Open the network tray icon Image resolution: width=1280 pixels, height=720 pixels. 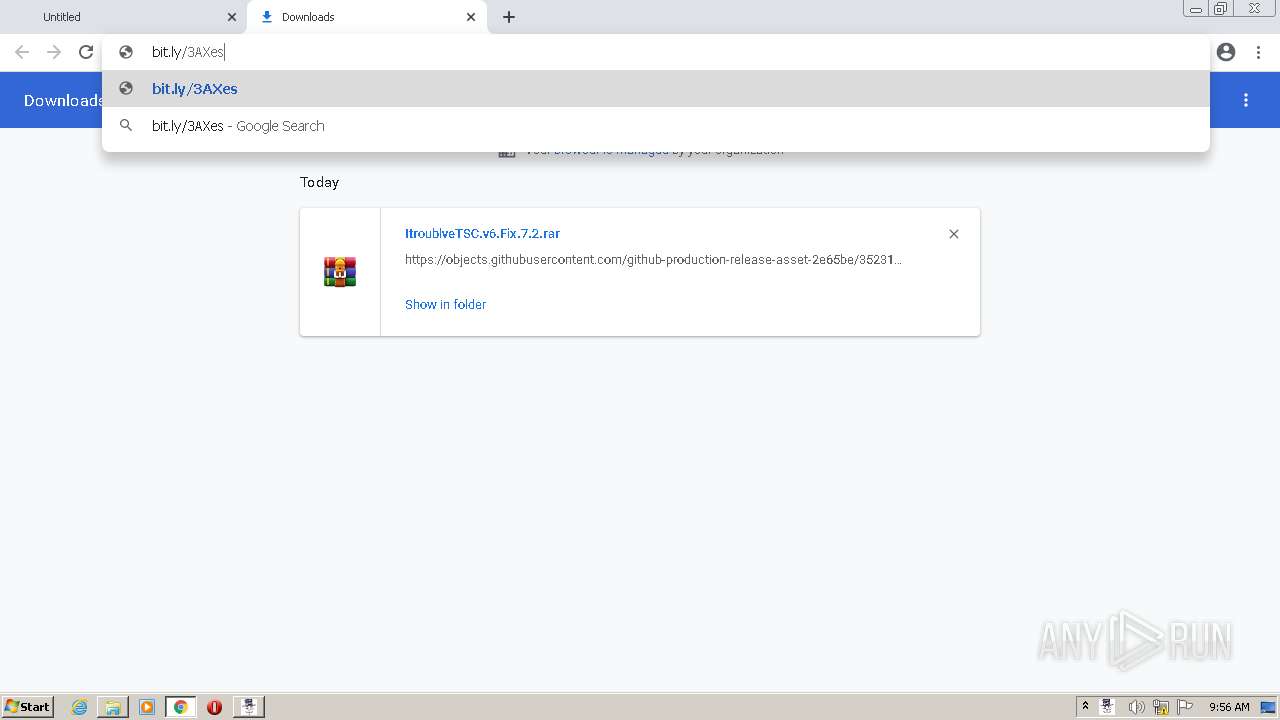pos(1161,707)
